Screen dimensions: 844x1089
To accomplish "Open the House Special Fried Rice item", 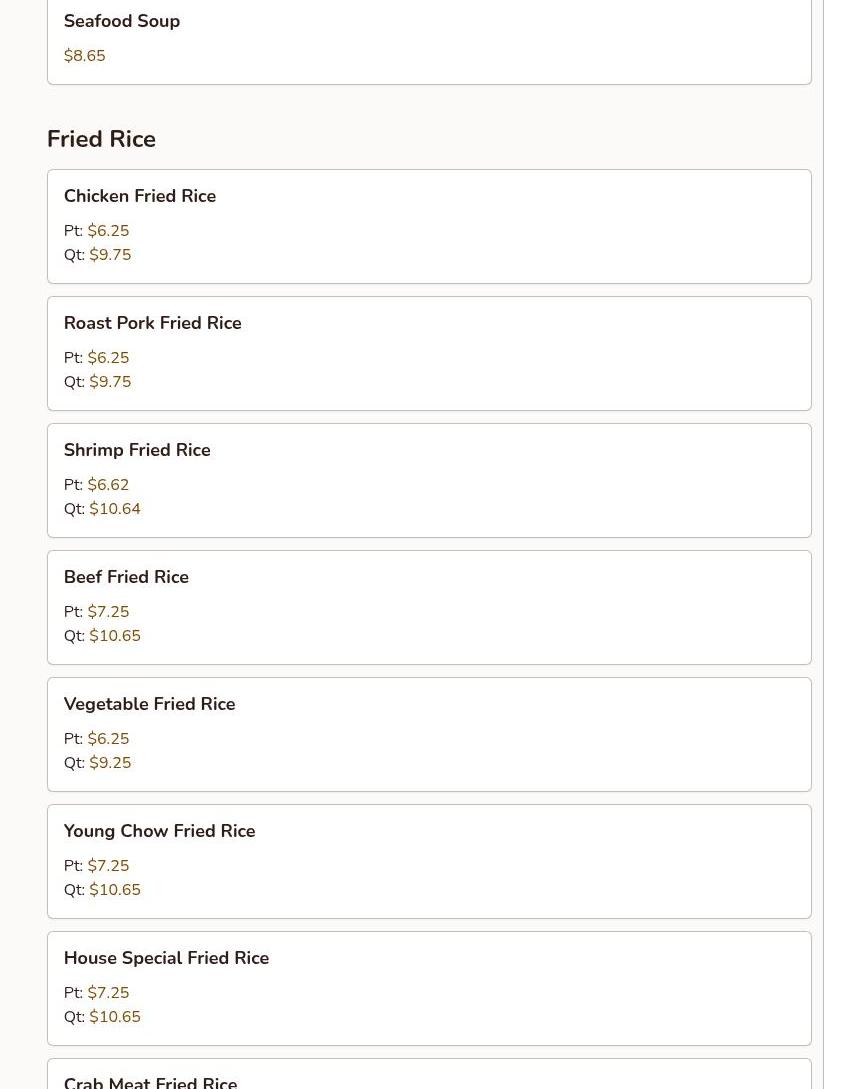I will [x=167, y=959].
